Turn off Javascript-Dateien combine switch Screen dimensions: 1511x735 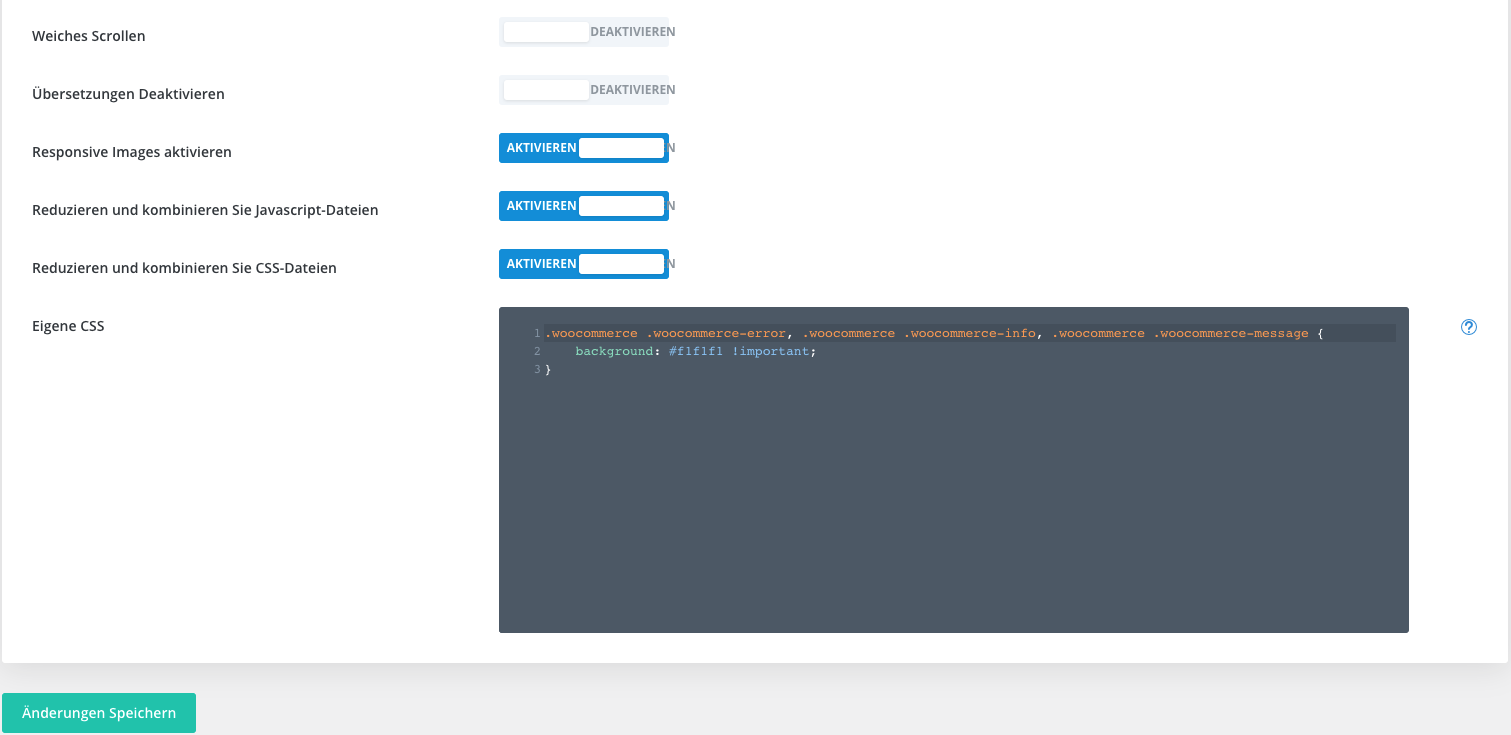(x=584, y=206)
